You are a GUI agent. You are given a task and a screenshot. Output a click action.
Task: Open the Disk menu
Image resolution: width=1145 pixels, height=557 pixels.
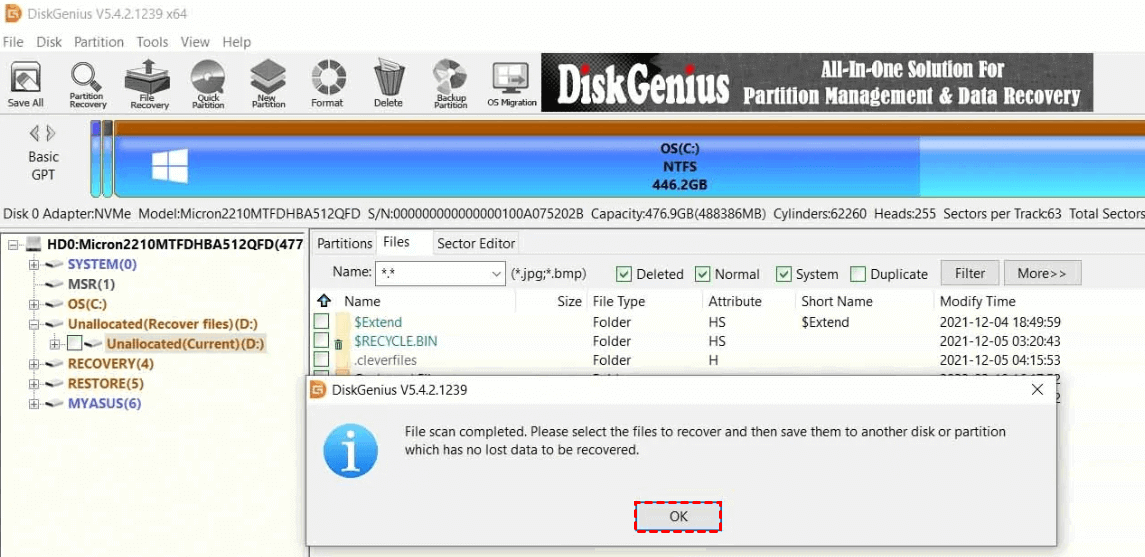[x=50, y=42]
